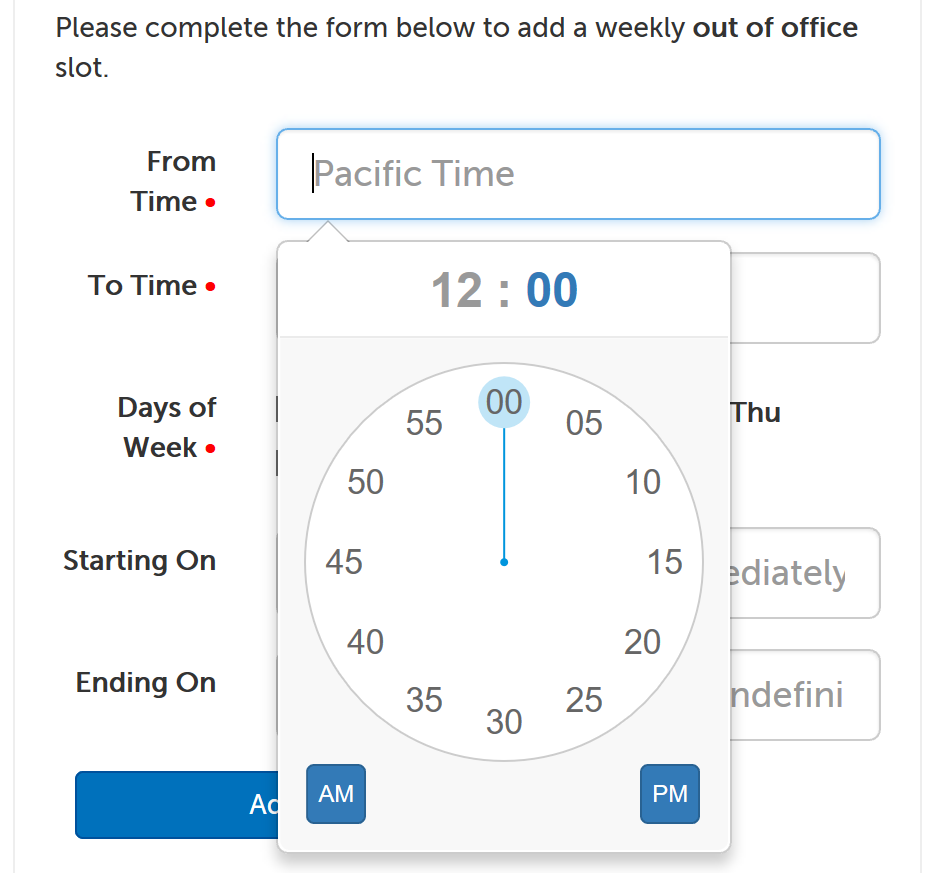Image resolution: width=938 pixels, height=873 pixels.
Task: Select 45 on the minute dial
Action: tap(343, 562)
